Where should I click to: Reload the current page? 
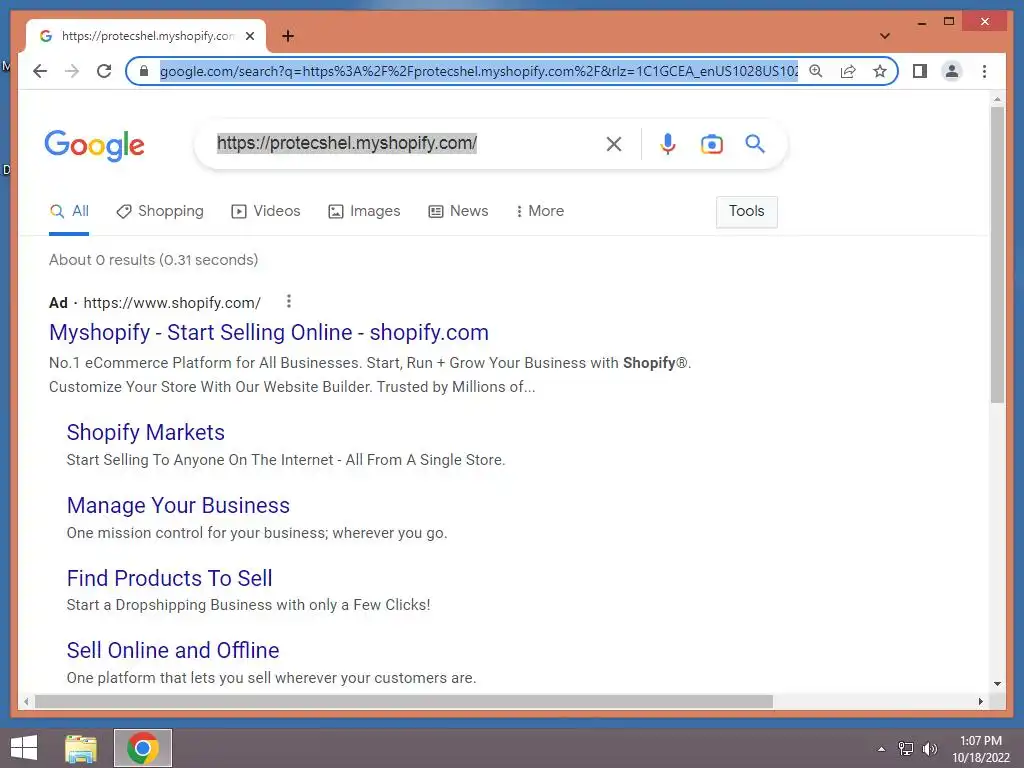pos(104,71)
